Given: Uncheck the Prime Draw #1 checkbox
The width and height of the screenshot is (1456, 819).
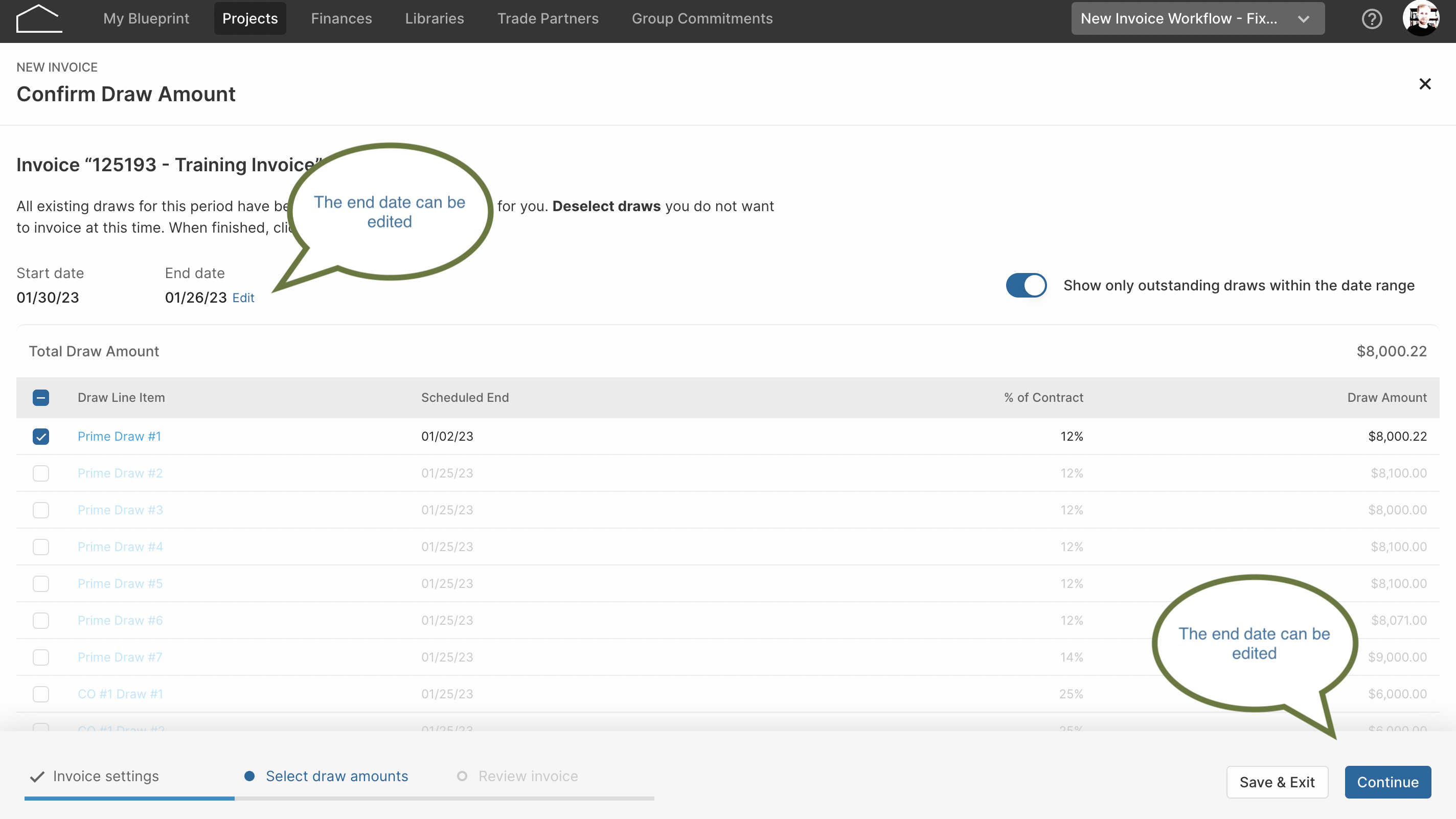Looking at the screenshot, I should tap(41, 437).
